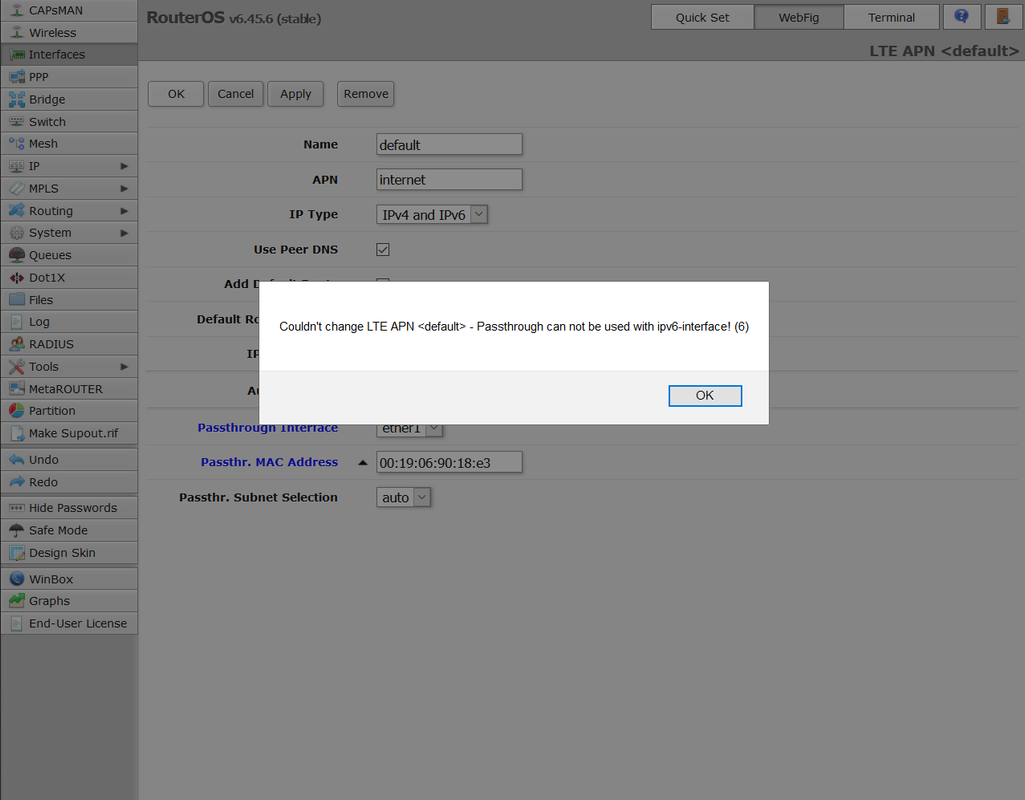
Task: Click the MetaROUTER icon
Action: (x=17, y=389)
